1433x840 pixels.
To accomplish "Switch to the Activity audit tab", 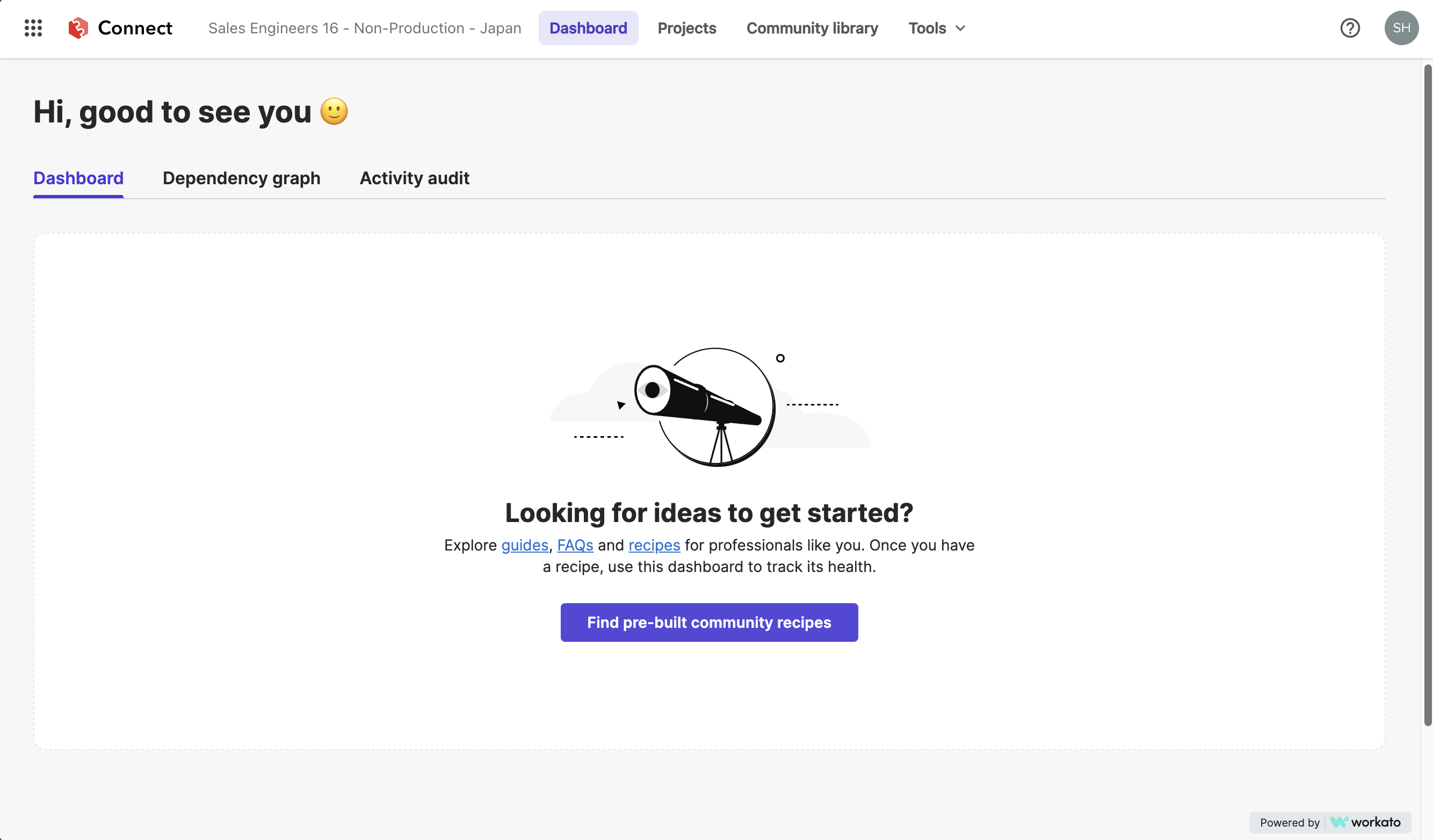I will (x=414, y=178).
